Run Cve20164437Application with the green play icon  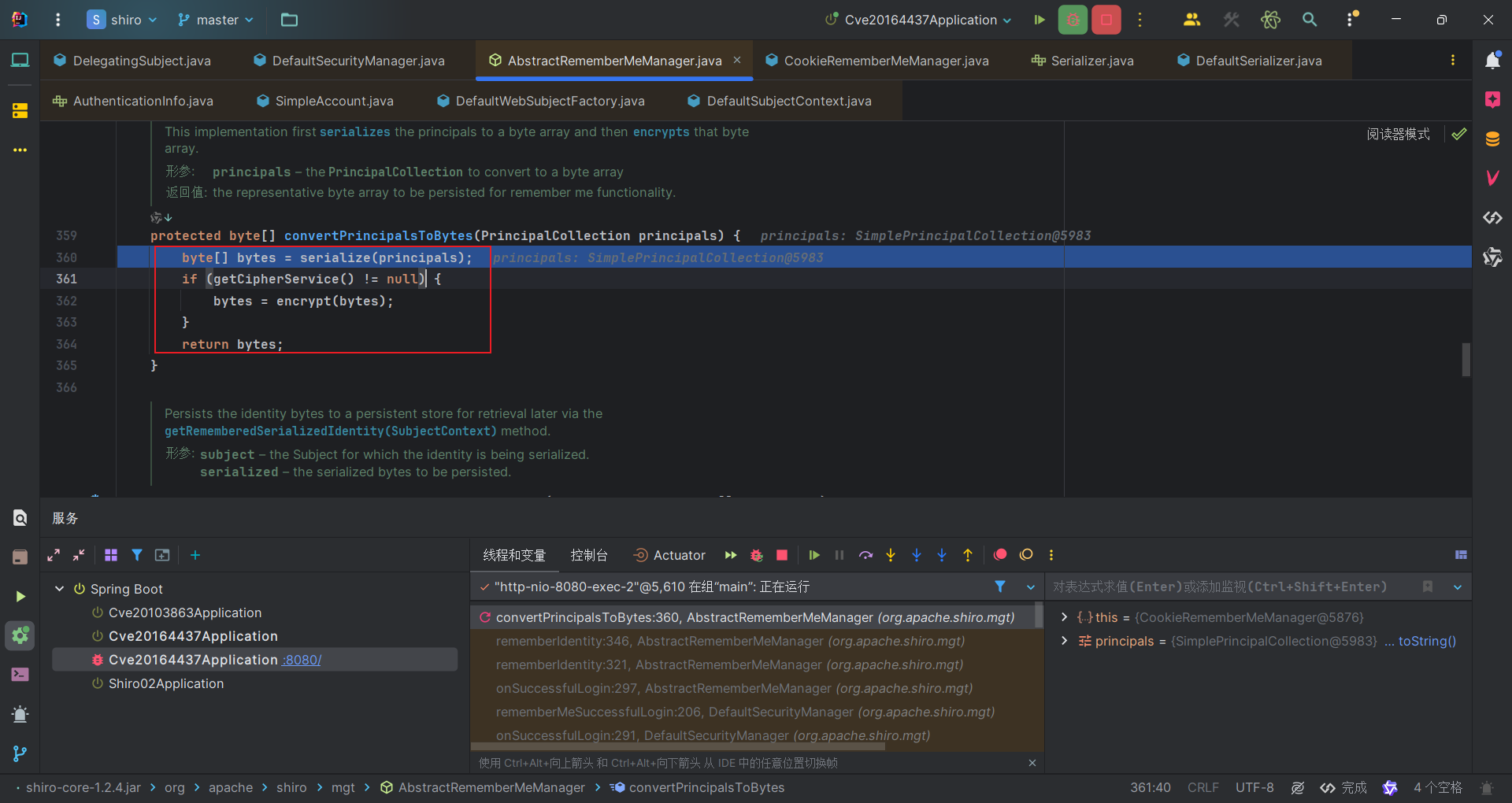pos(1039,20)
